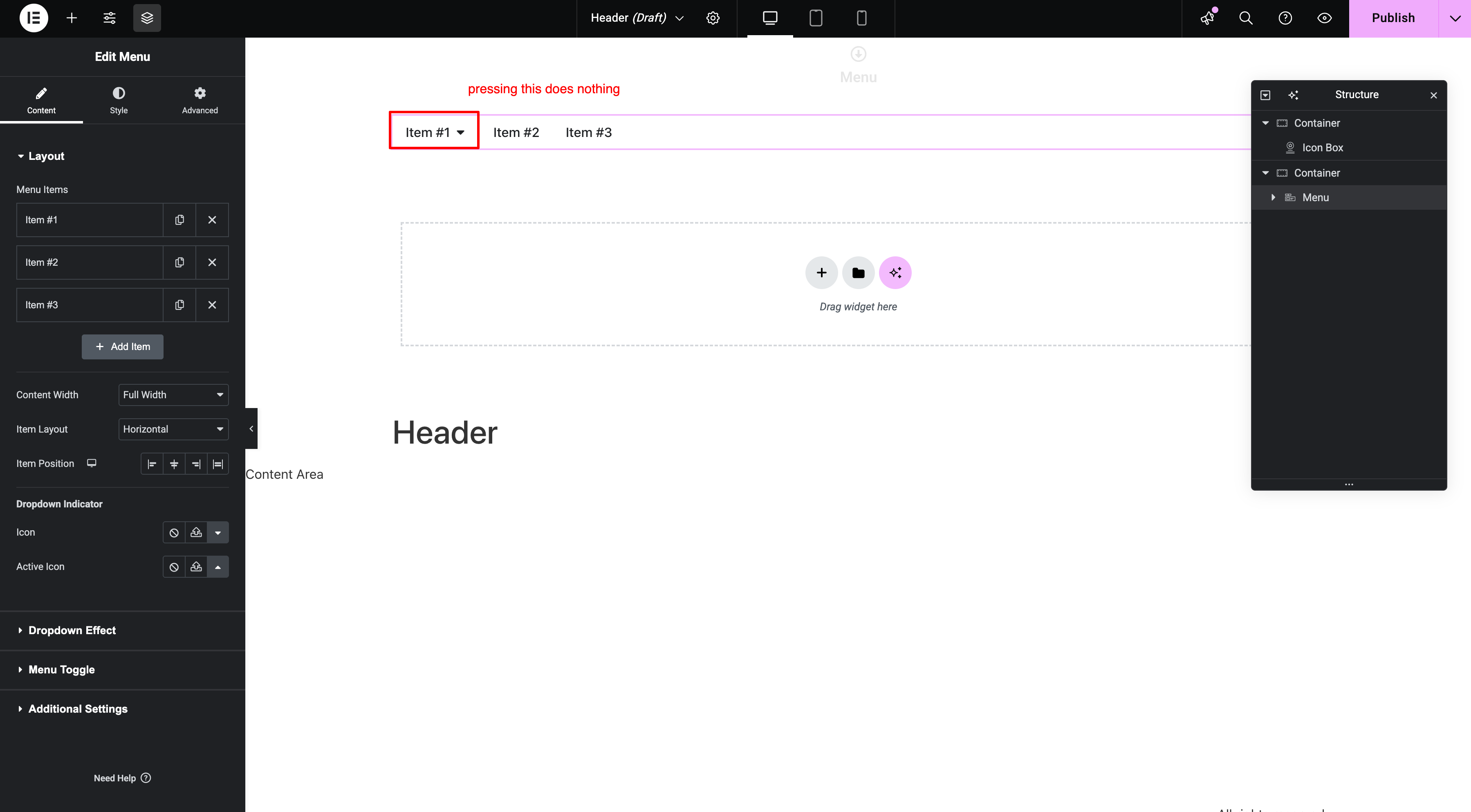1471x812 pixels.
Task: Add new container with plus button
Action: pos(821,272)
